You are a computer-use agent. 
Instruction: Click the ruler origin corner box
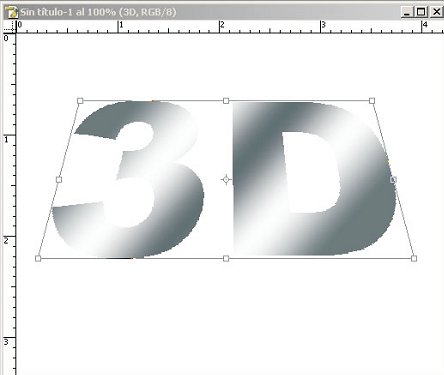9,27
